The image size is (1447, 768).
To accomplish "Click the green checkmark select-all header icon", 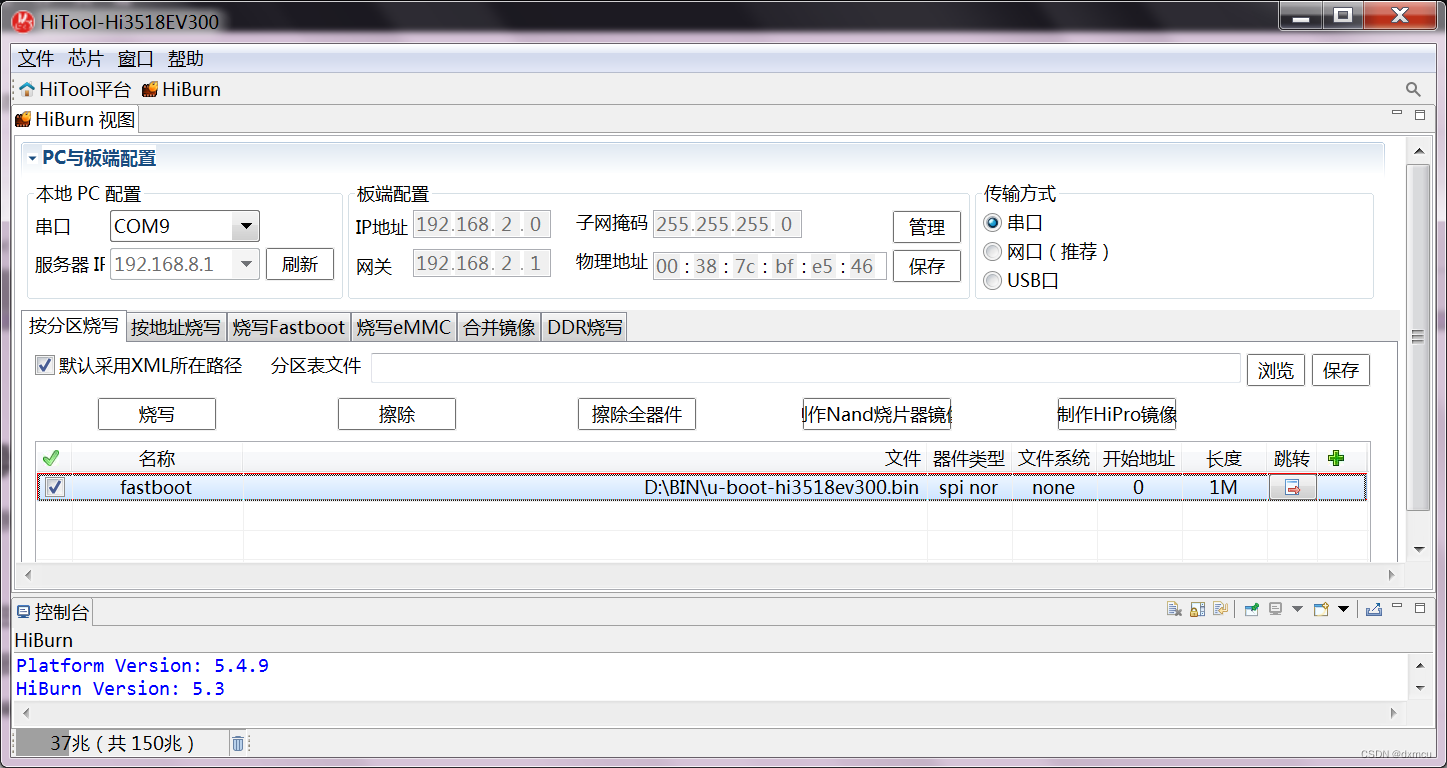I will coord(50,459).
